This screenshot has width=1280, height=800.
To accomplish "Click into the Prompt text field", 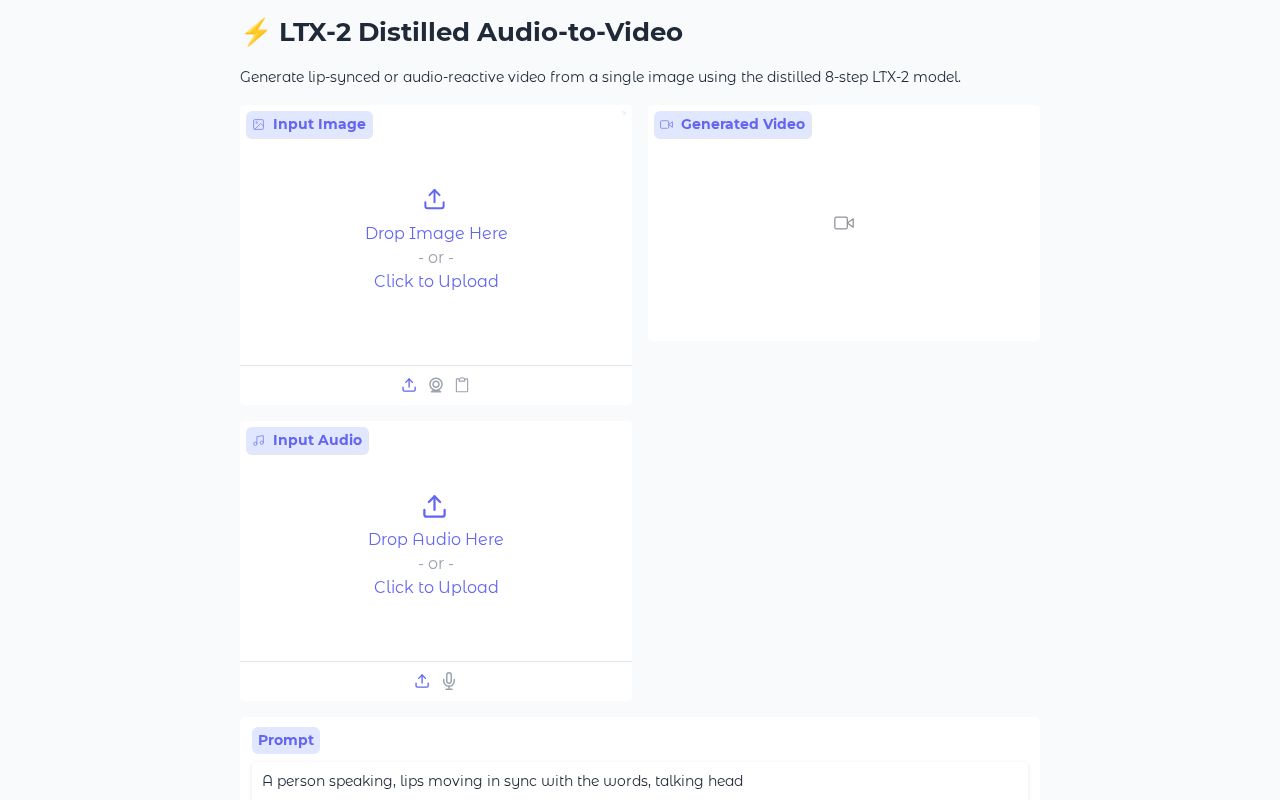I will [640, 781].
